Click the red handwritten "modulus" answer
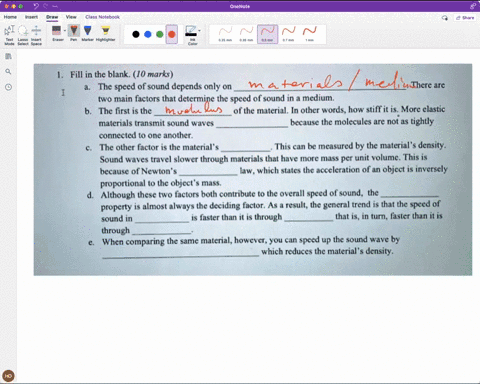The image size is (480, 384). click(194, 109)
